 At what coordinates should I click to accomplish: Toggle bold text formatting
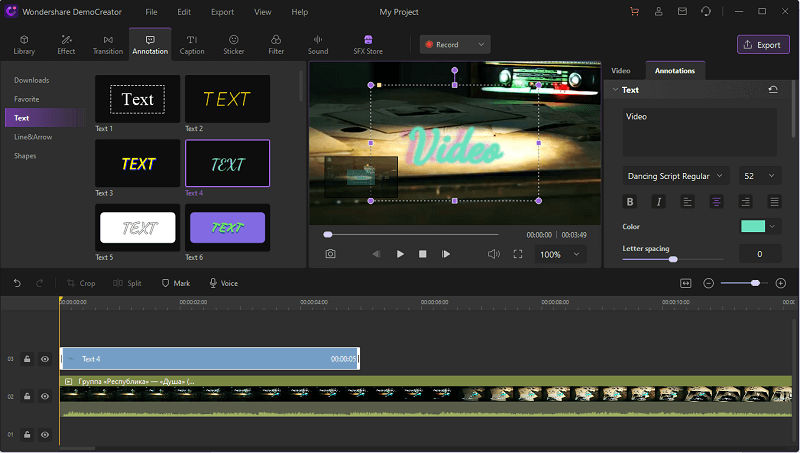(630, 202)
